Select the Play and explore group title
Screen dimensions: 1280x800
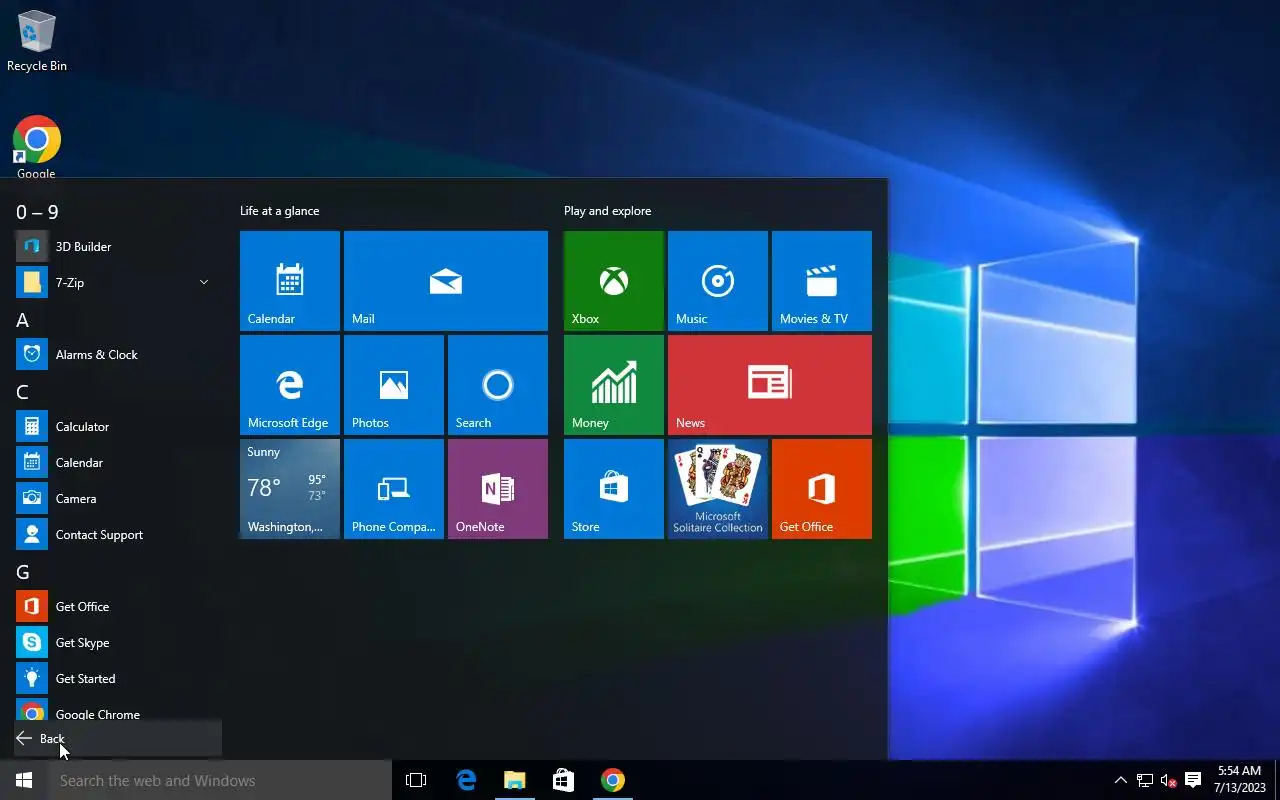click(607, 211)
